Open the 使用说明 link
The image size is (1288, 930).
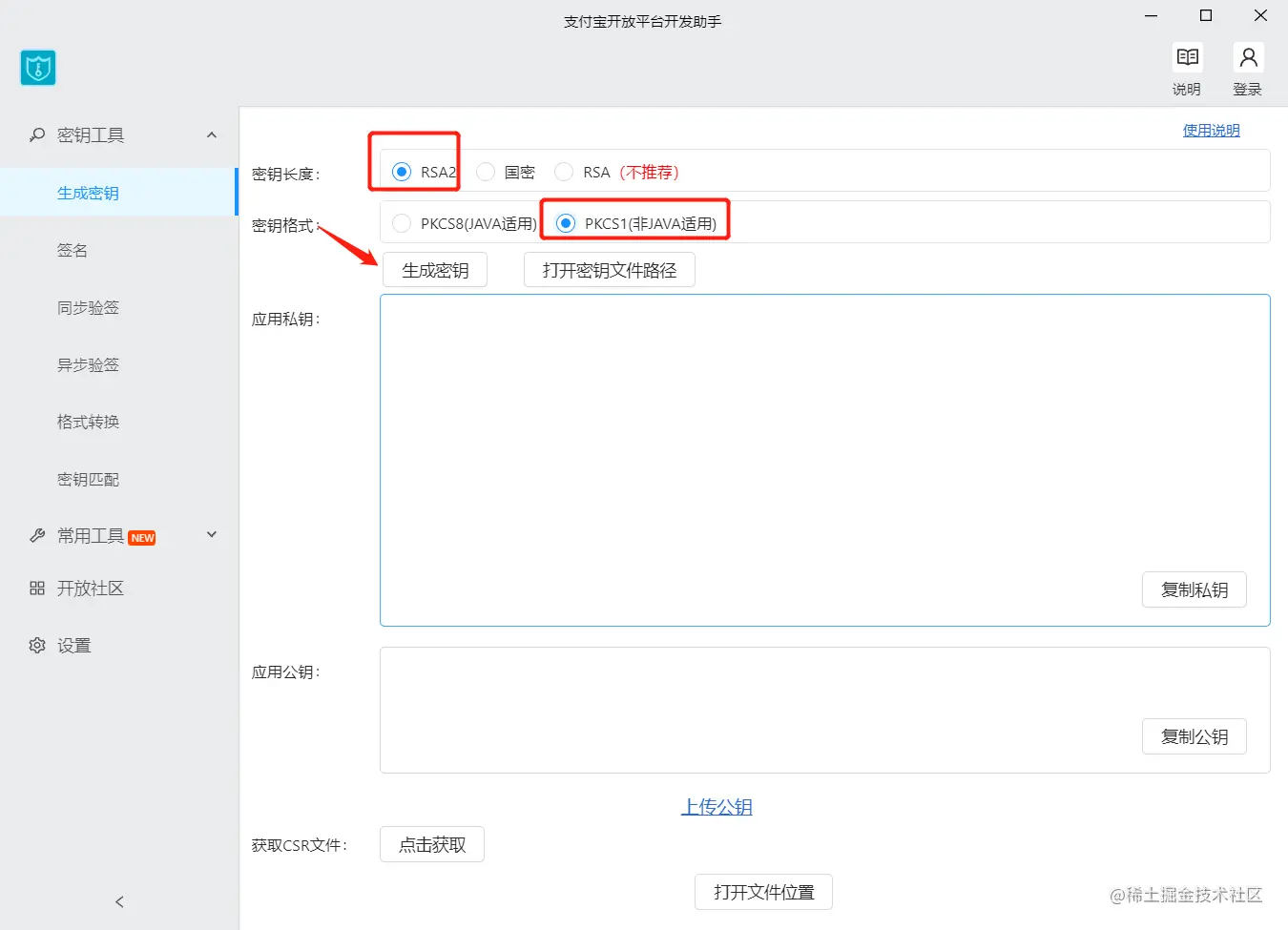(1212, 131)
